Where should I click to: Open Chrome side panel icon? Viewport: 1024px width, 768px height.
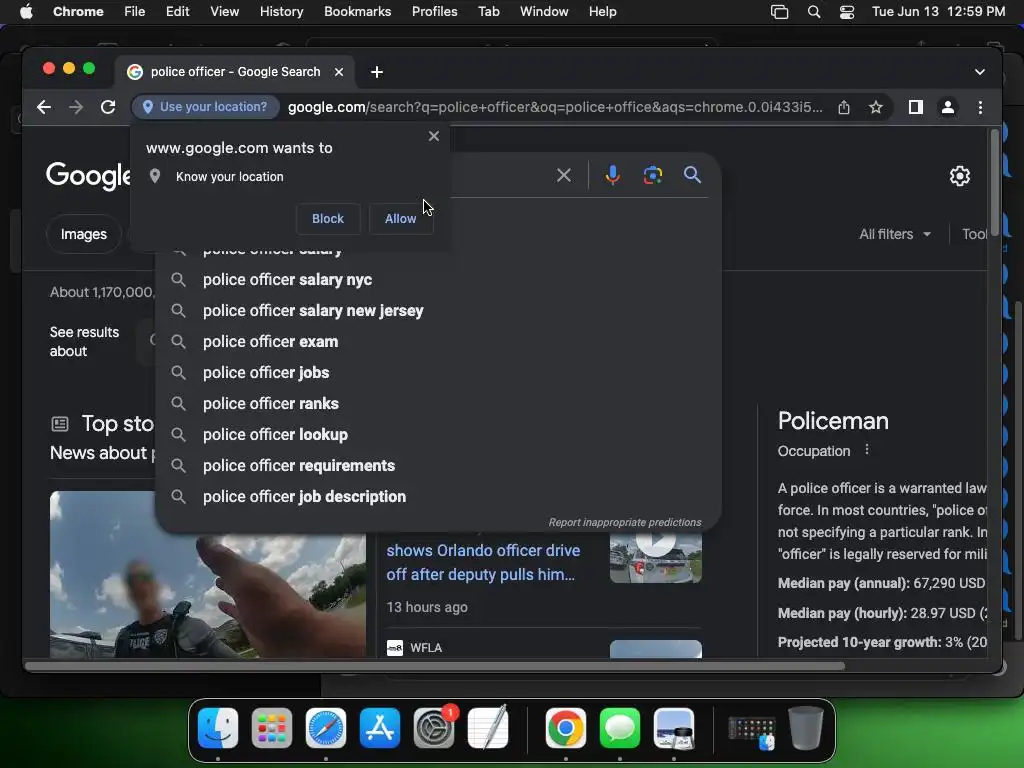point(916,107)
